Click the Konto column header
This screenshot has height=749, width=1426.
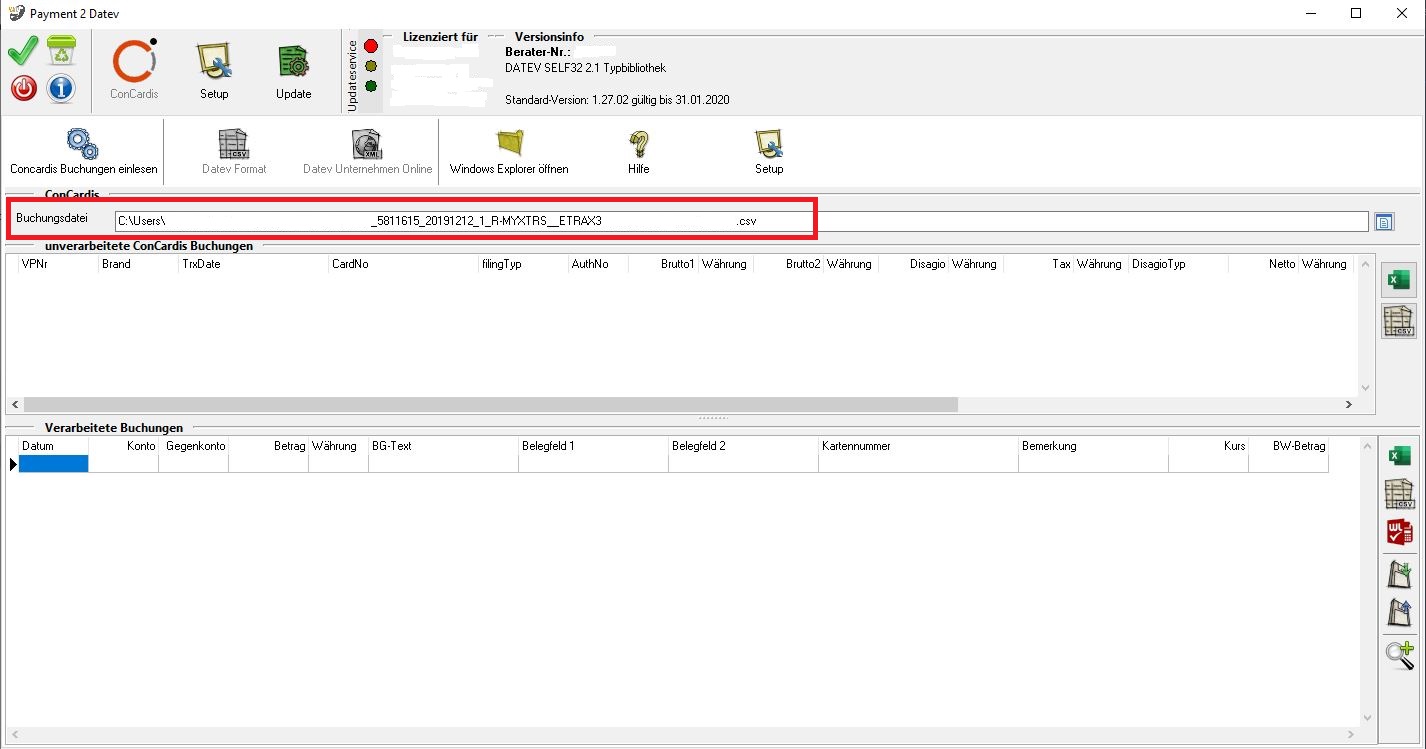click(123, 446)
